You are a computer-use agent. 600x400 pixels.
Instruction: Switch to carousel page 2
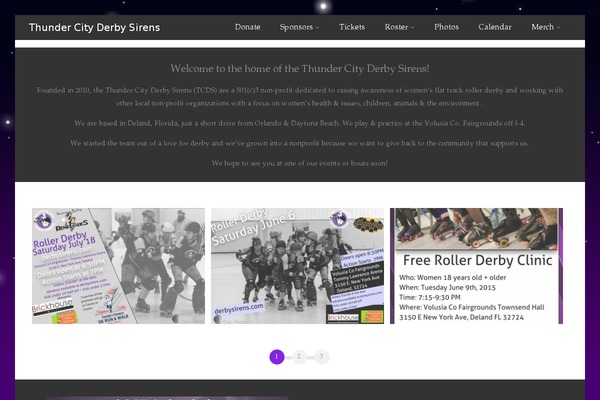(299, 357)
